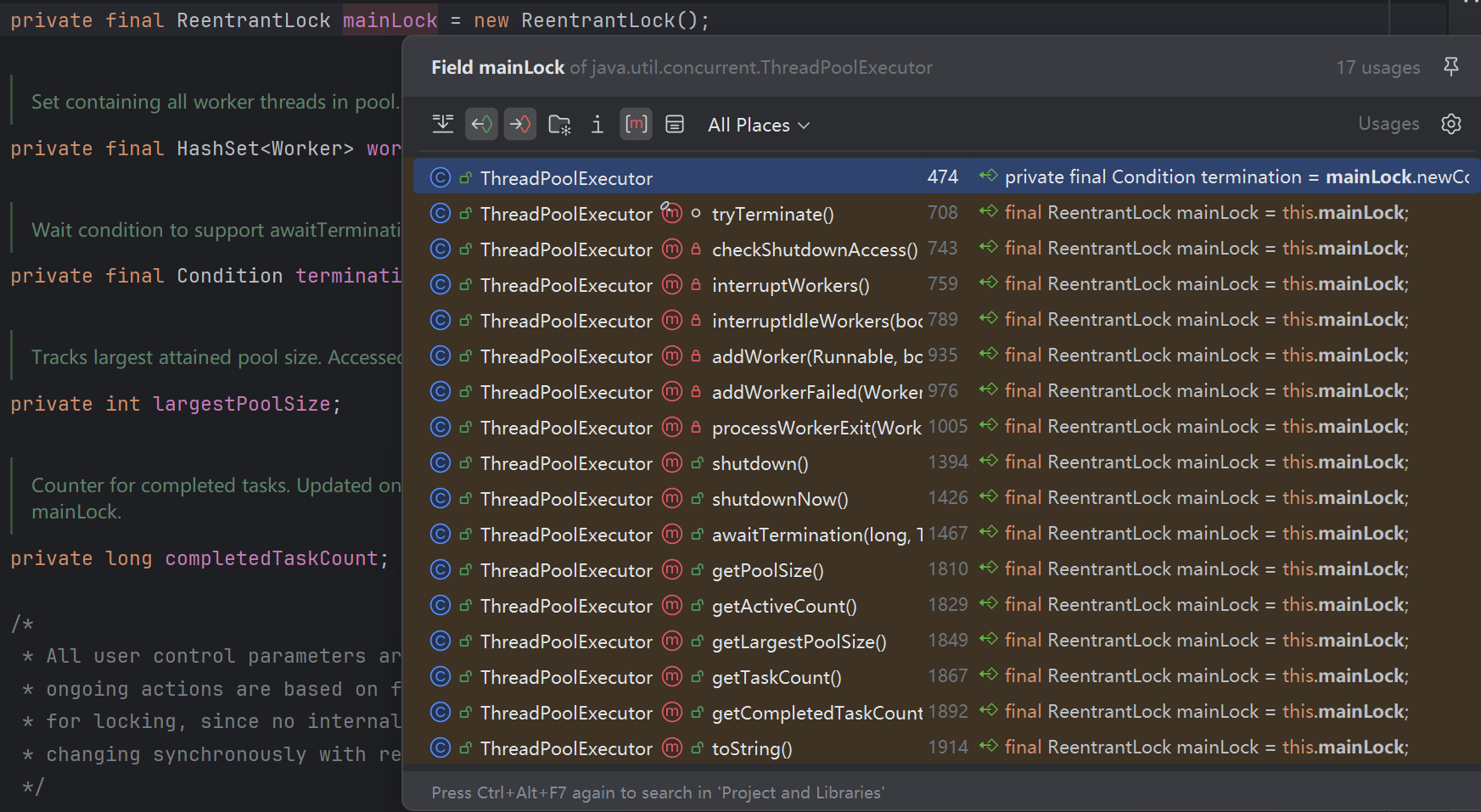
Task: Click the read-access icon beside line 976
Action: click(988, 390)
